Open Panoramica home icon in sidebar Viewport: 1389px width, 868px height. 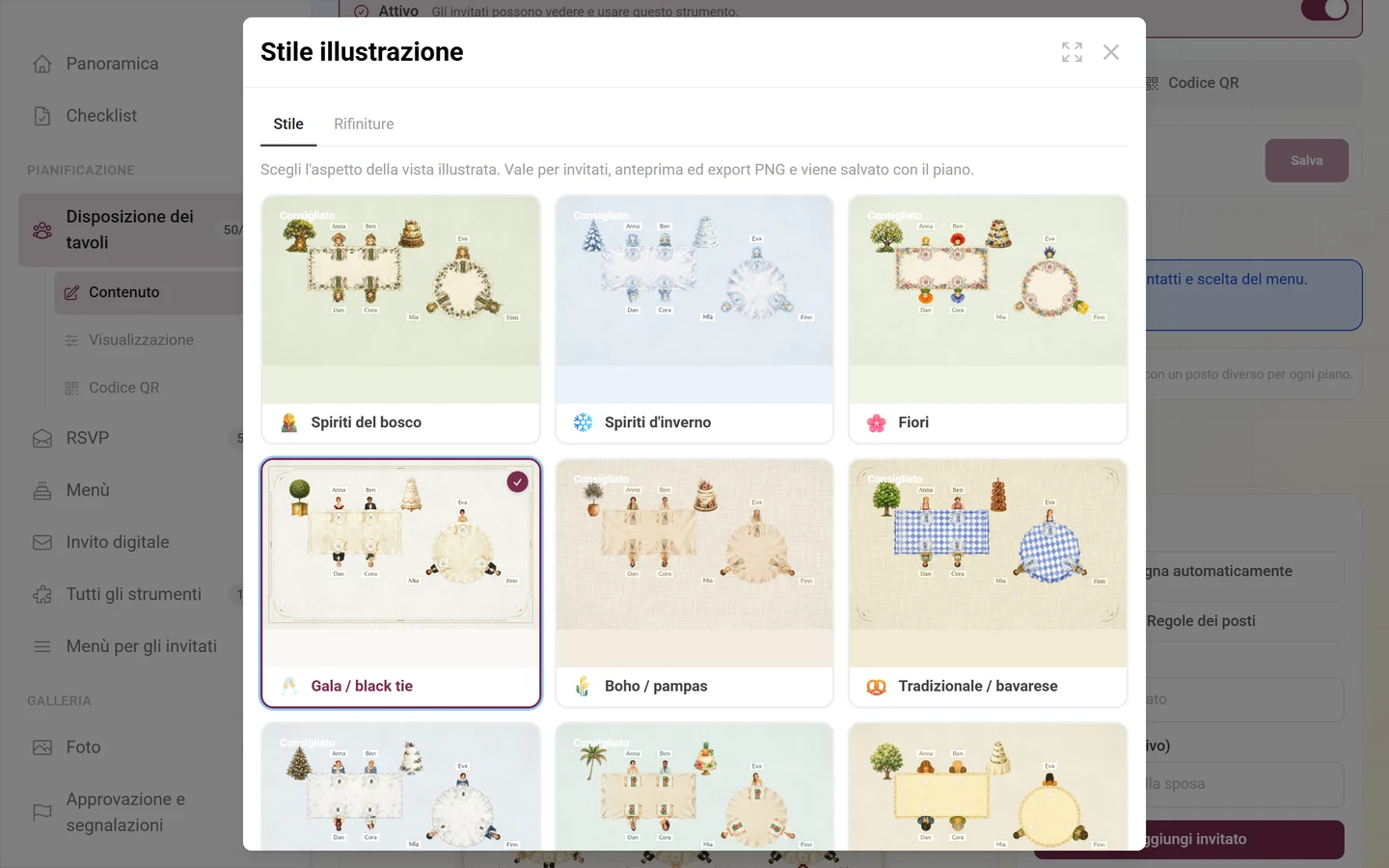click(42, 64)
